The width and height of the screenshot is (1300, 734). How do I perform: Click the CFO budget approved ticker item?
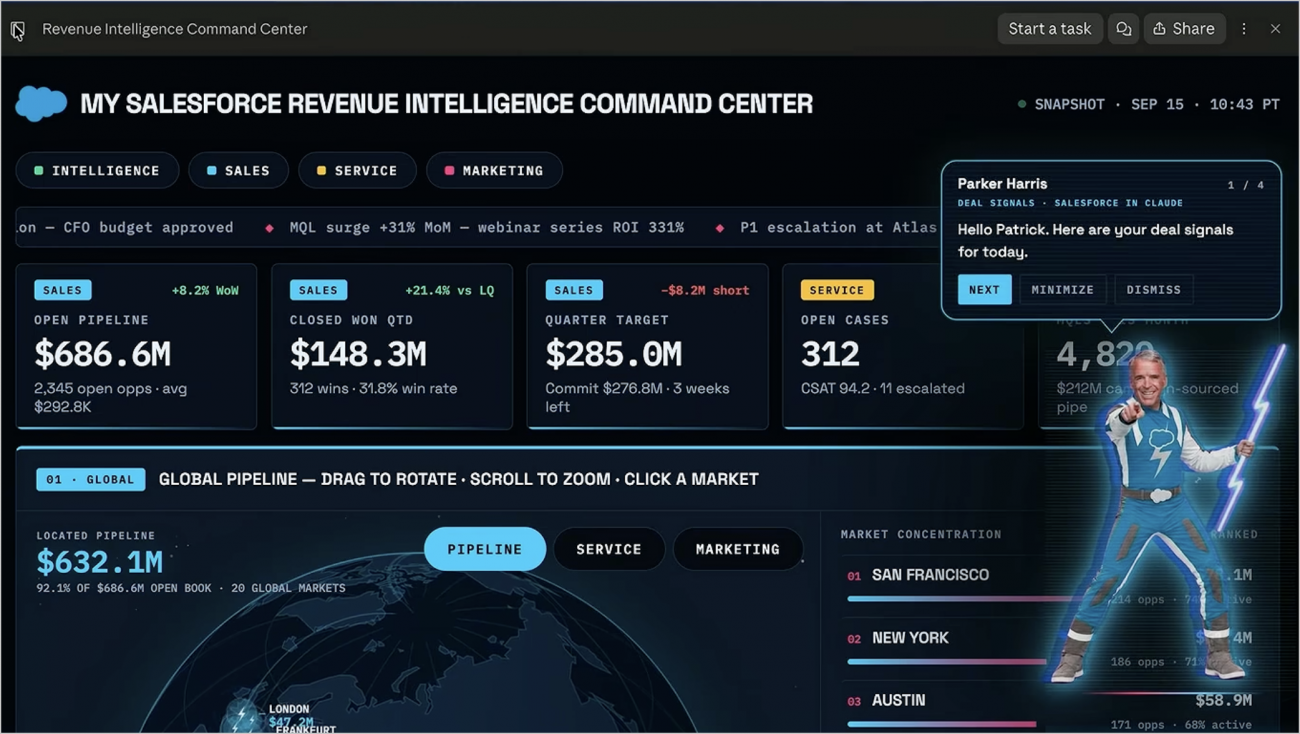pos(125,228)
